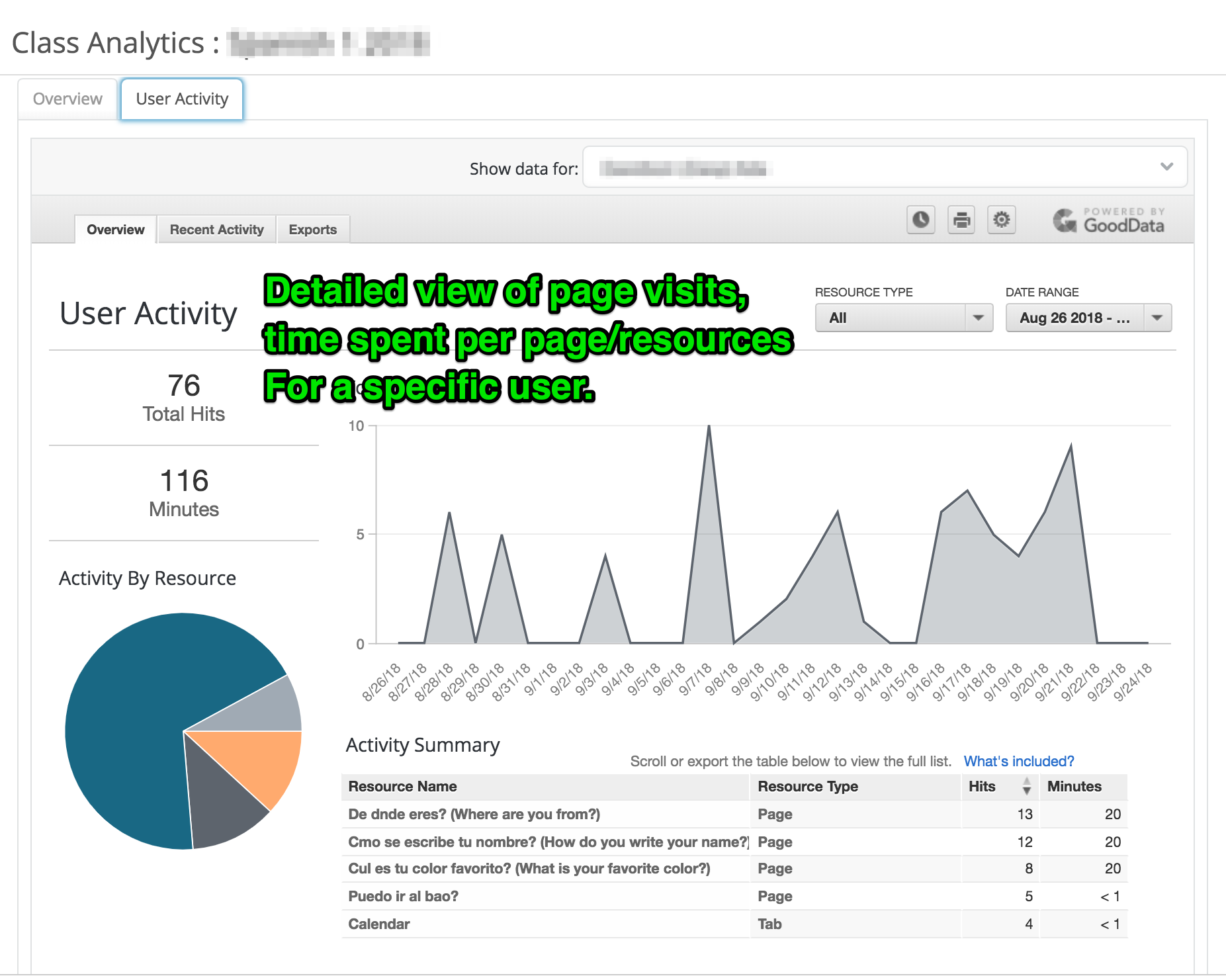The height and width of the screenshot is (980, 1226).
Task: Select the Calendar row in the table
Action: (379, 924)
